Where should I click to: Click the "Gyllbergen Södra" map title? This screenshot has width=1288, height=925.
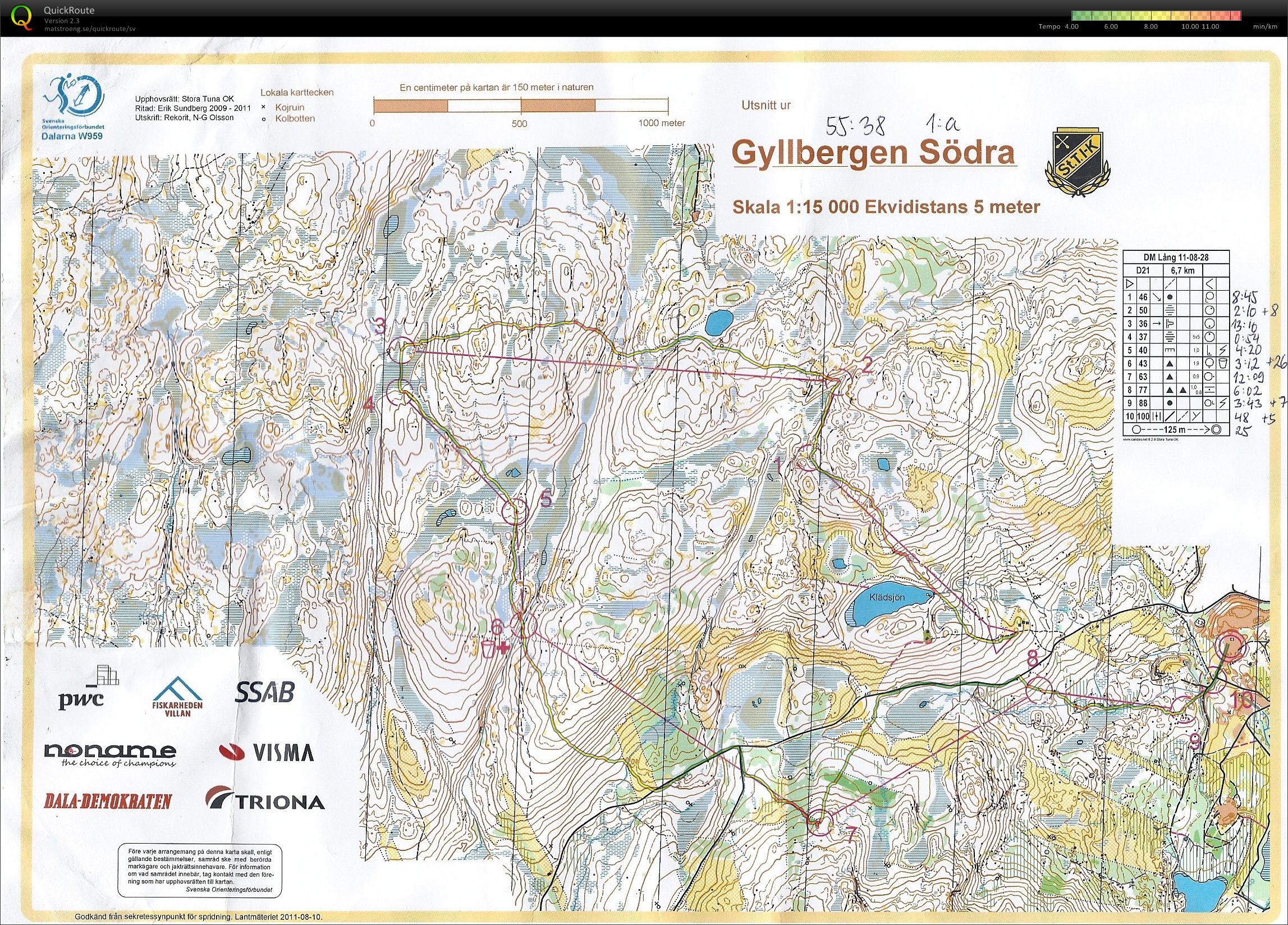[x=873, y=153]
